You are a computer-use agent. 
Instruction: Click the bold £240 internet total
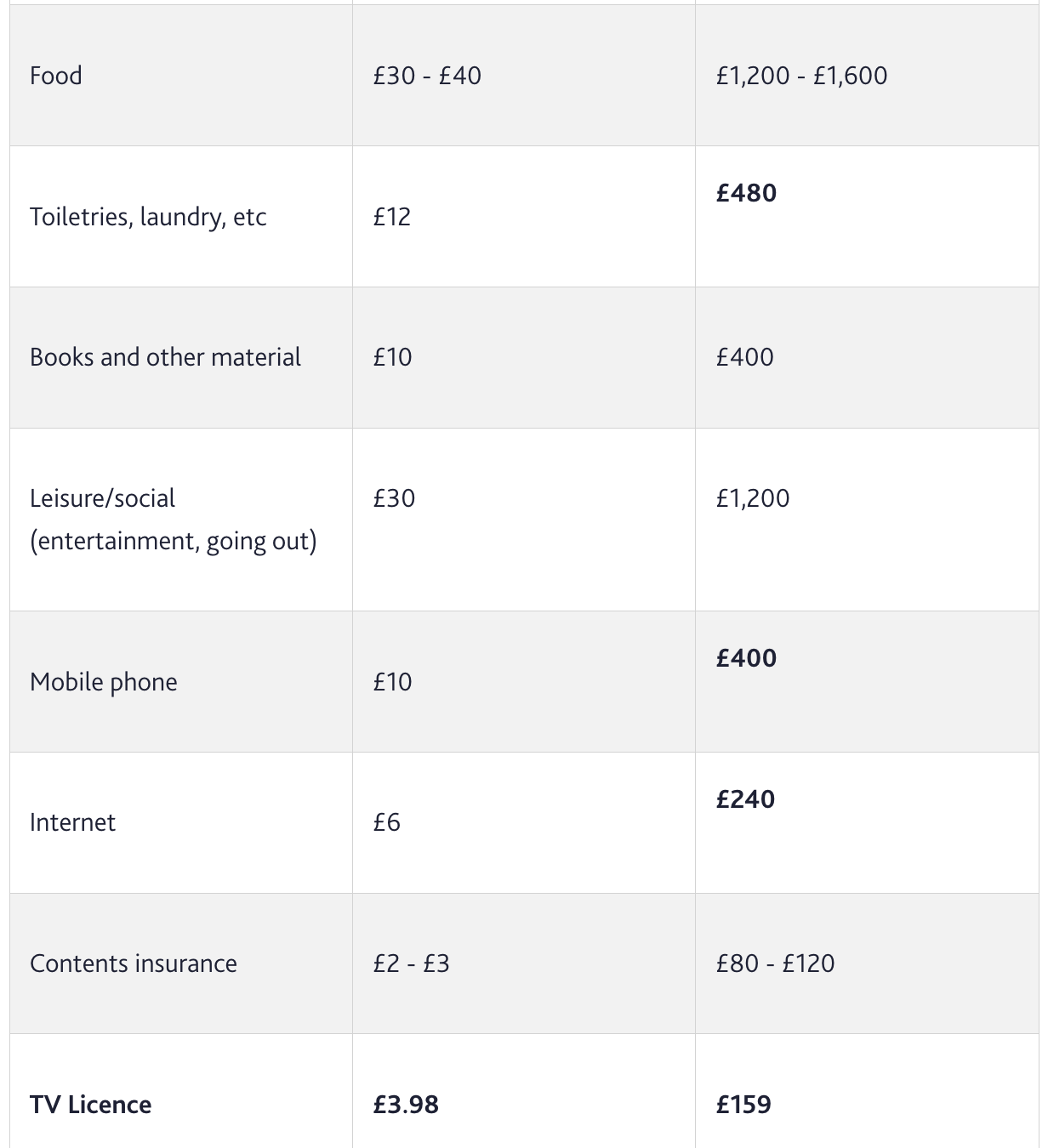[x=745, y=799]
